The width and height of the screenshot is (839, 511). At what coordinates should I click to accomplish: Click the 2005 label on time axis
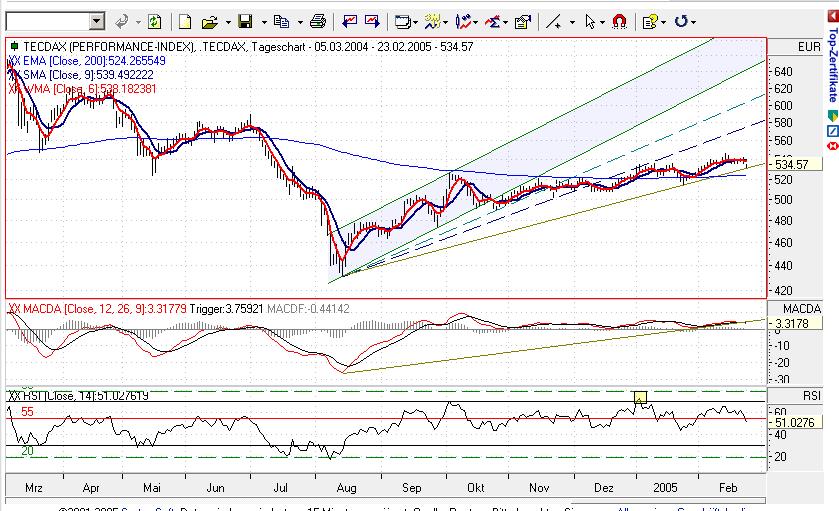coord(665,488)
